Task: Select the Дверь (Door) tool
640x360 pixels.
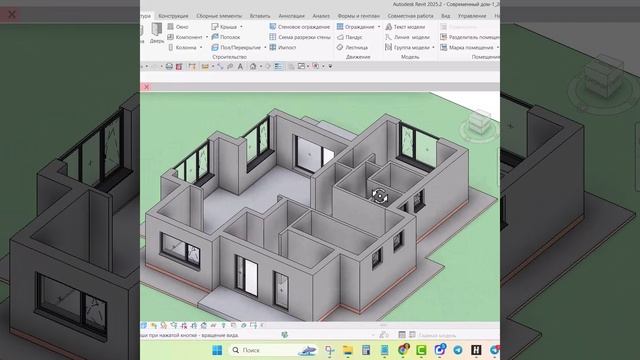Action: 157,33
